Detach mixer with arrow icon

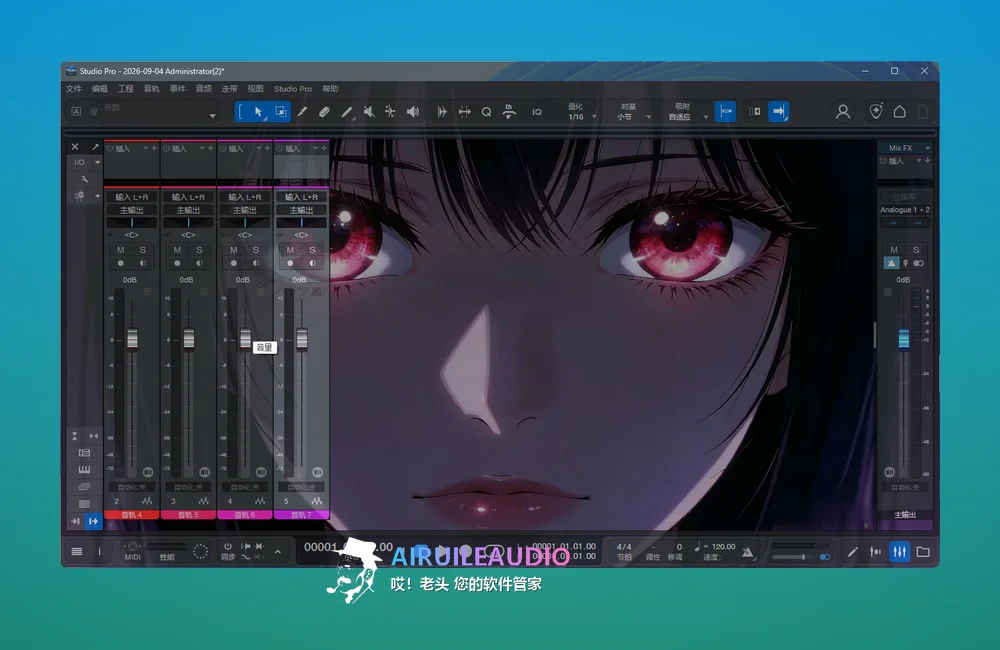coord(95,147)
